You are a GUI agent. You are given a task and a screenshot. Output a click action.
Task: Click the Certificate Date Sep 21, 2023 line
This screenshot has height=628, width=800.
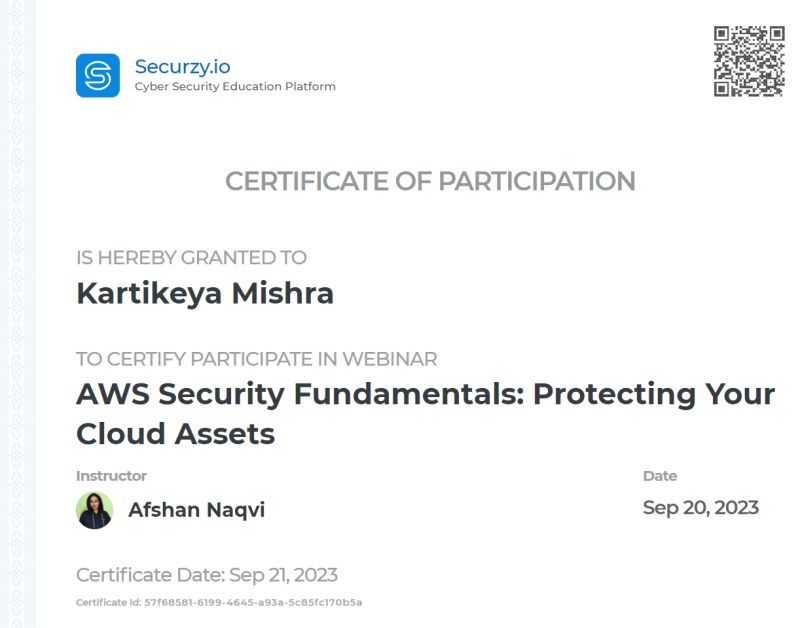pyautogui.click(x=207, y=575)
